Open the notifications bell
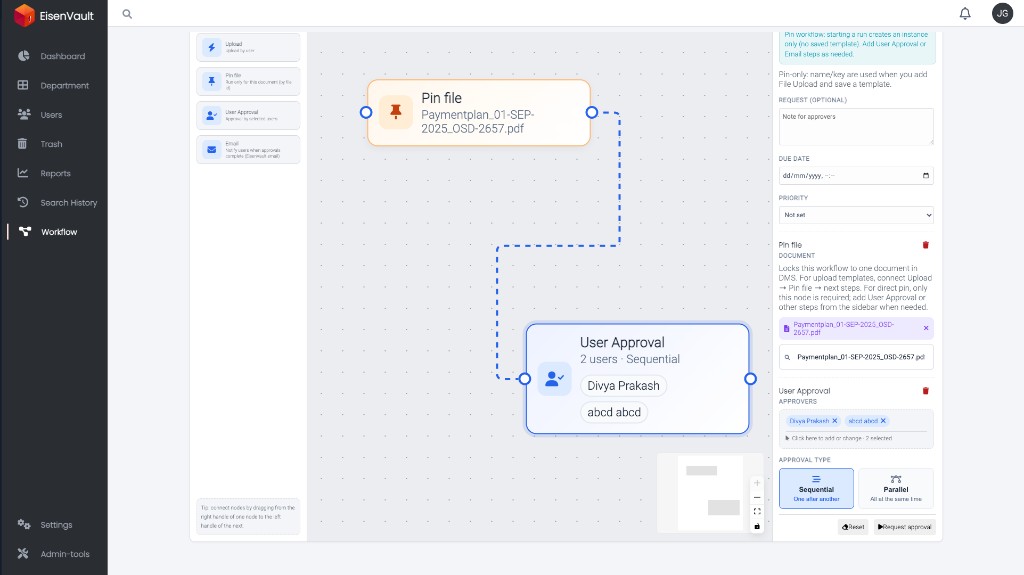 [965, 13]
